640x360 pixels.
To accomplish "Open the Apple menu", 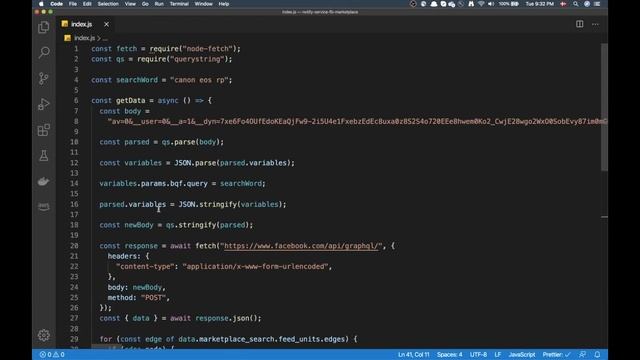I will point(41,4).
